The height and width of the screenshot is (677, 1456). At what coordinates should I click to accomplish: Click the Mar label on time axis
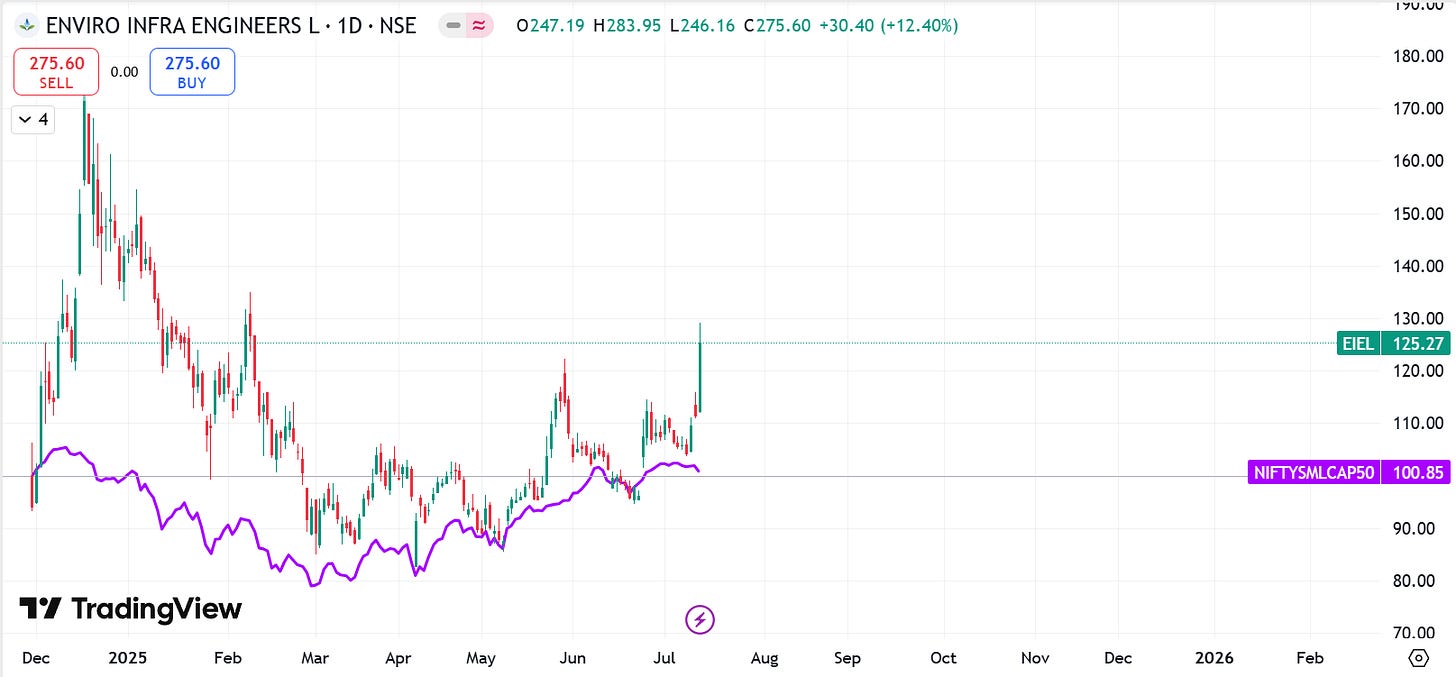click(315, 658)
